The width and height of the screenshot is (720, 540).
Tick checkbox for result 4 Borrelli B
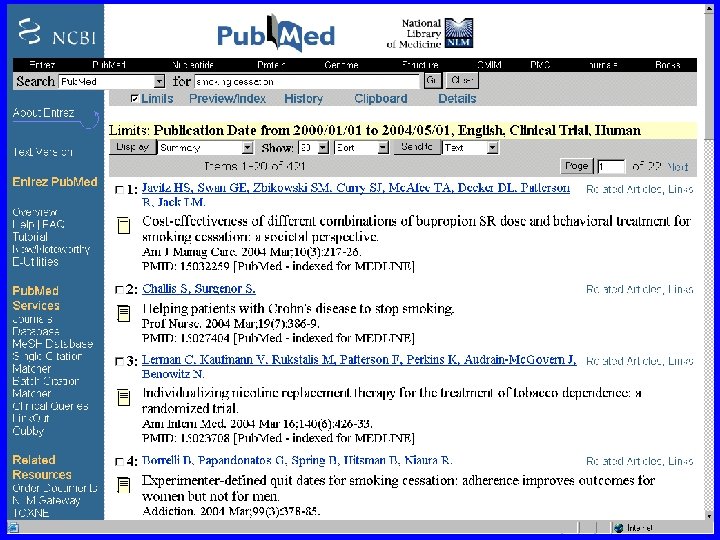point(119,461)
